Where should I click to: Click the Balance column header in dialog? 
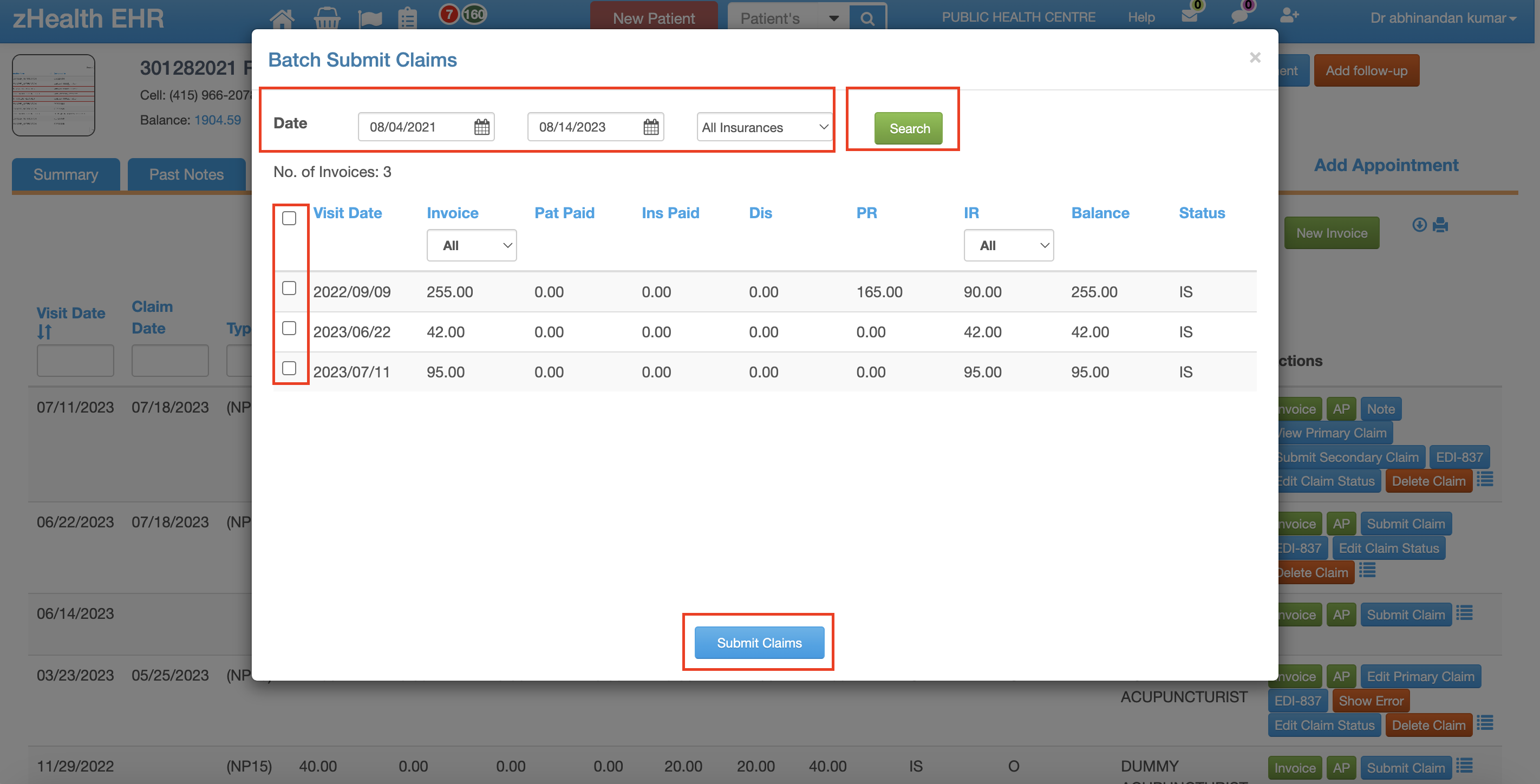coord(1100,213)
